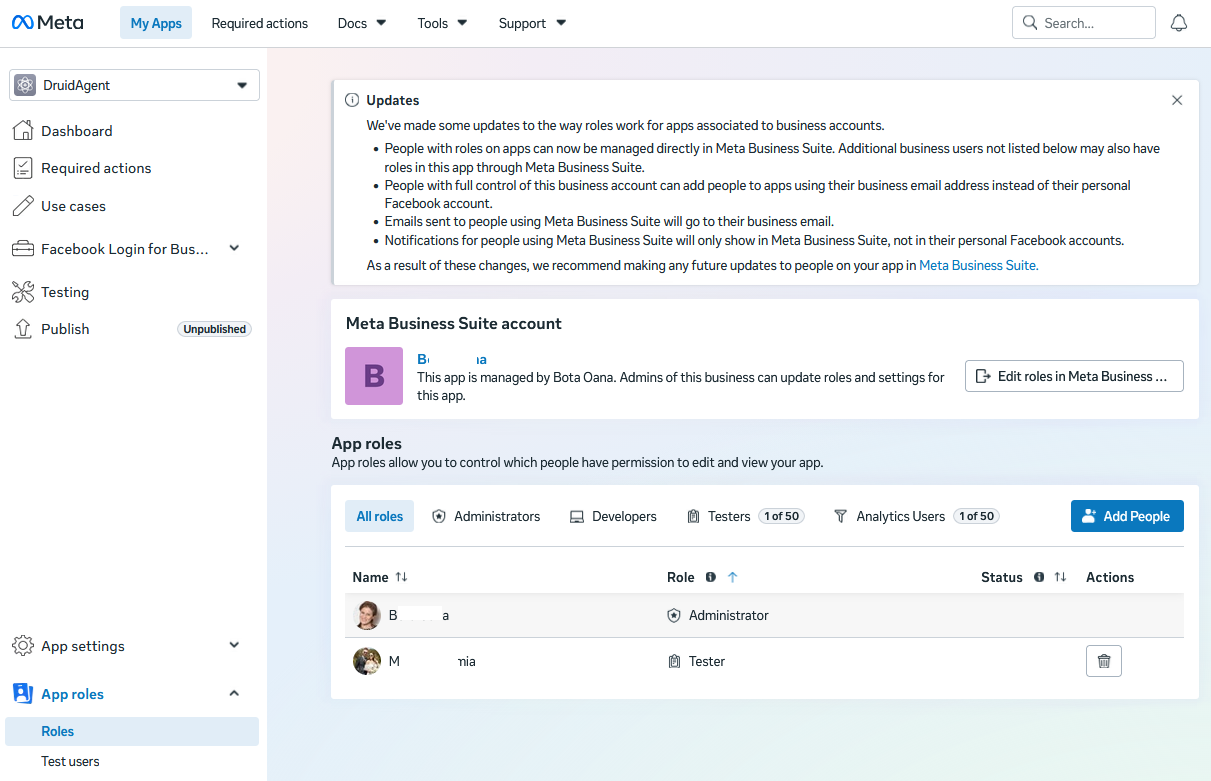Switch to the Developers tab
The width and height of the screenshot is (1211, 781).
pyautogui.click(x=613, y=516)
